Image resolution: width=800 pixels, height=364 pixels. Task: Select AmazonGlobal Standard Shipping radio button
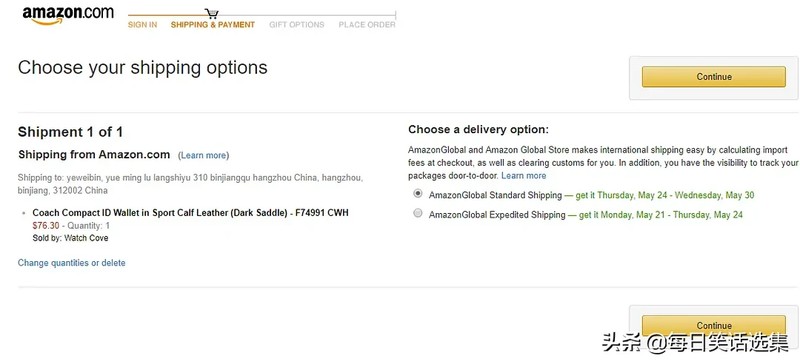418,194
